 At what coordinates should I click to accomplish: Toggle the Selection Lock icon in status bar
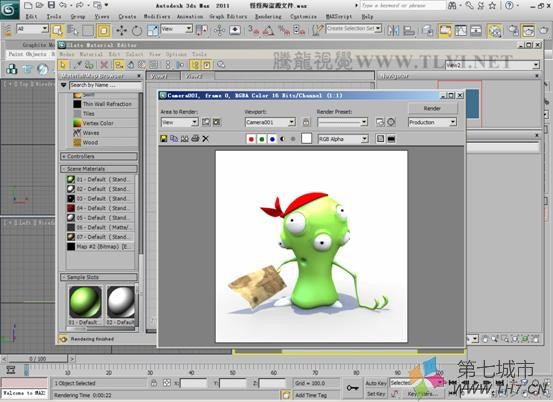[x=154, y=383]
